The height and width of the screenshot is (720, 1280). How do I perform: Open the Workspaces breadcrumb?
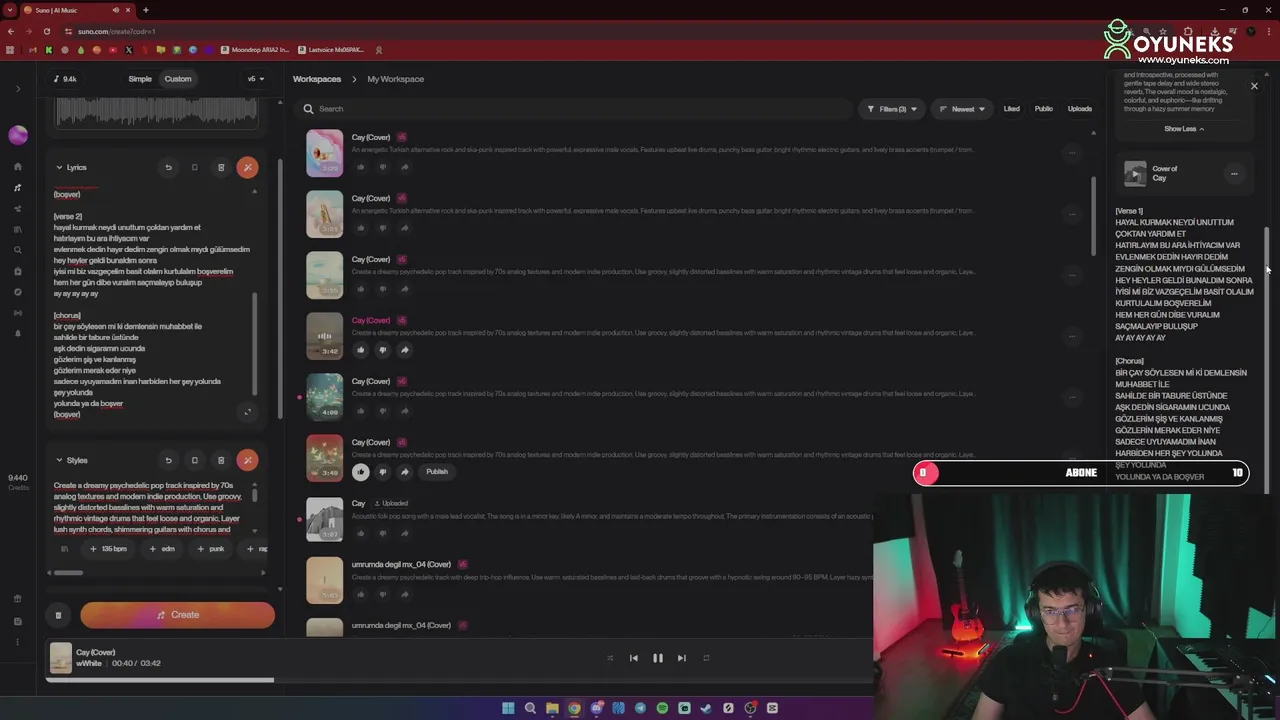[x=317, y=79]
